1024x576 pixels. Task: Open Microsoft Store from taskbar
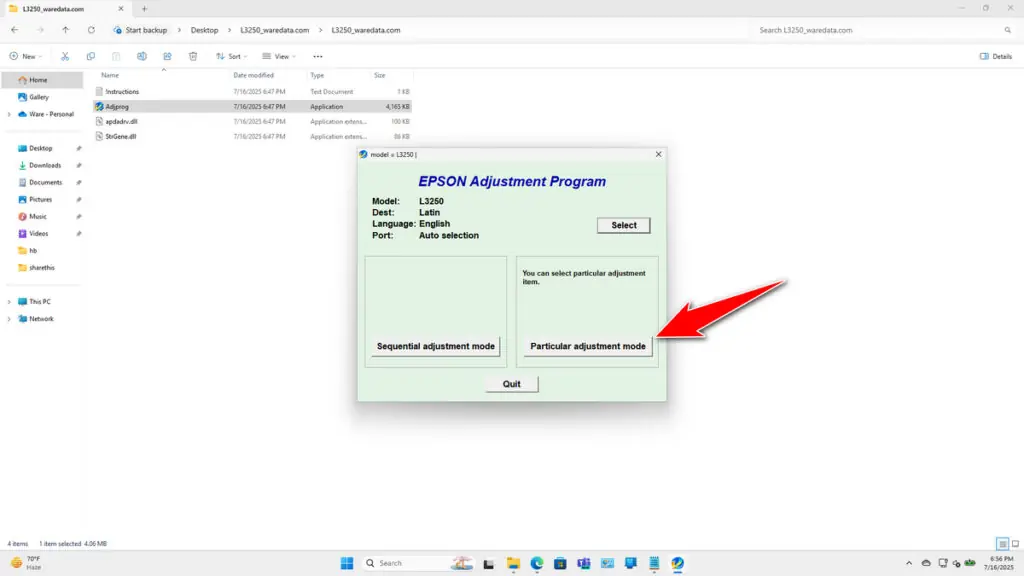560,563
